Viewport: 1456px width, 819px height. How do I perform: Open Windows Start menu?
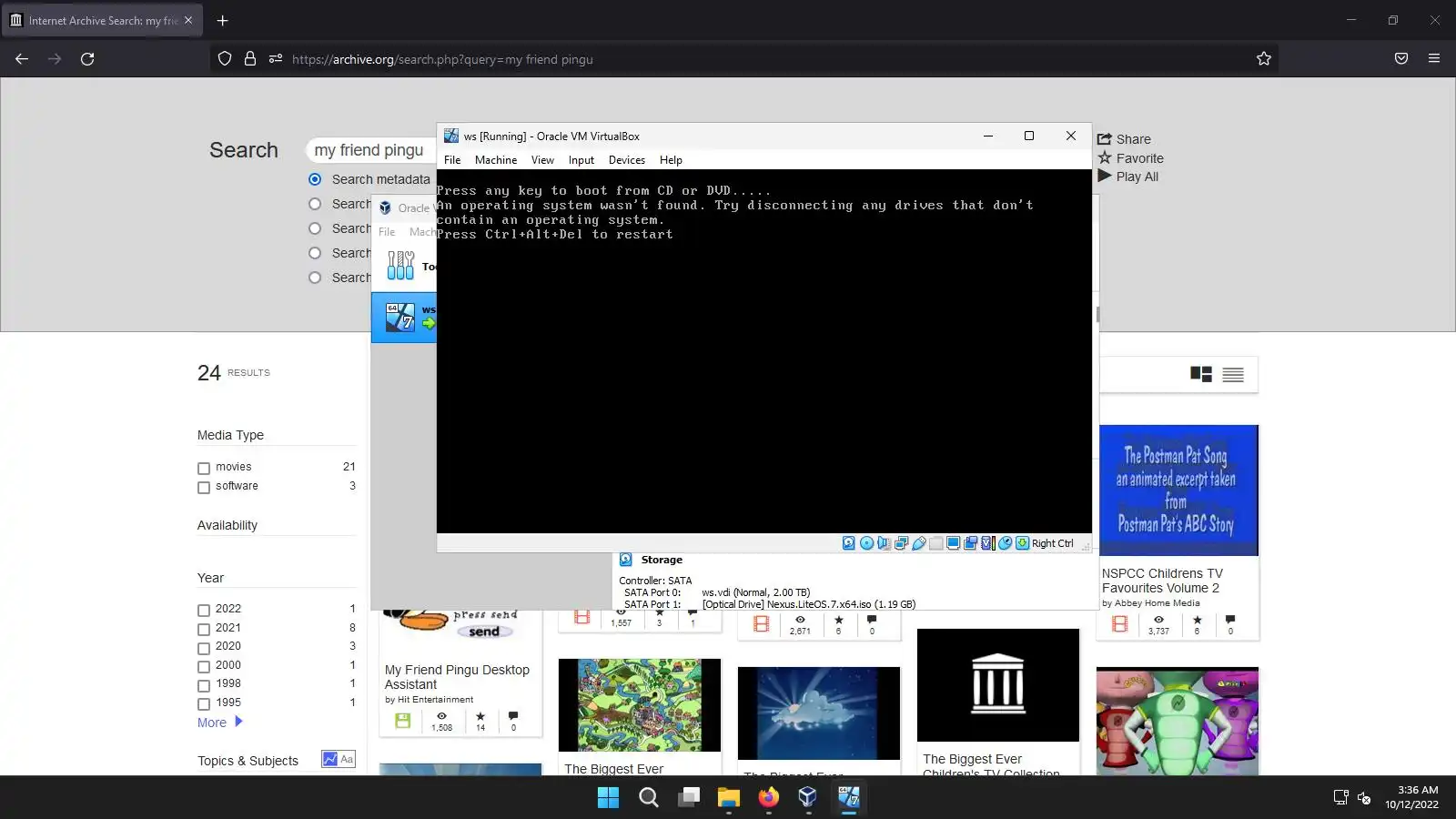608,798
